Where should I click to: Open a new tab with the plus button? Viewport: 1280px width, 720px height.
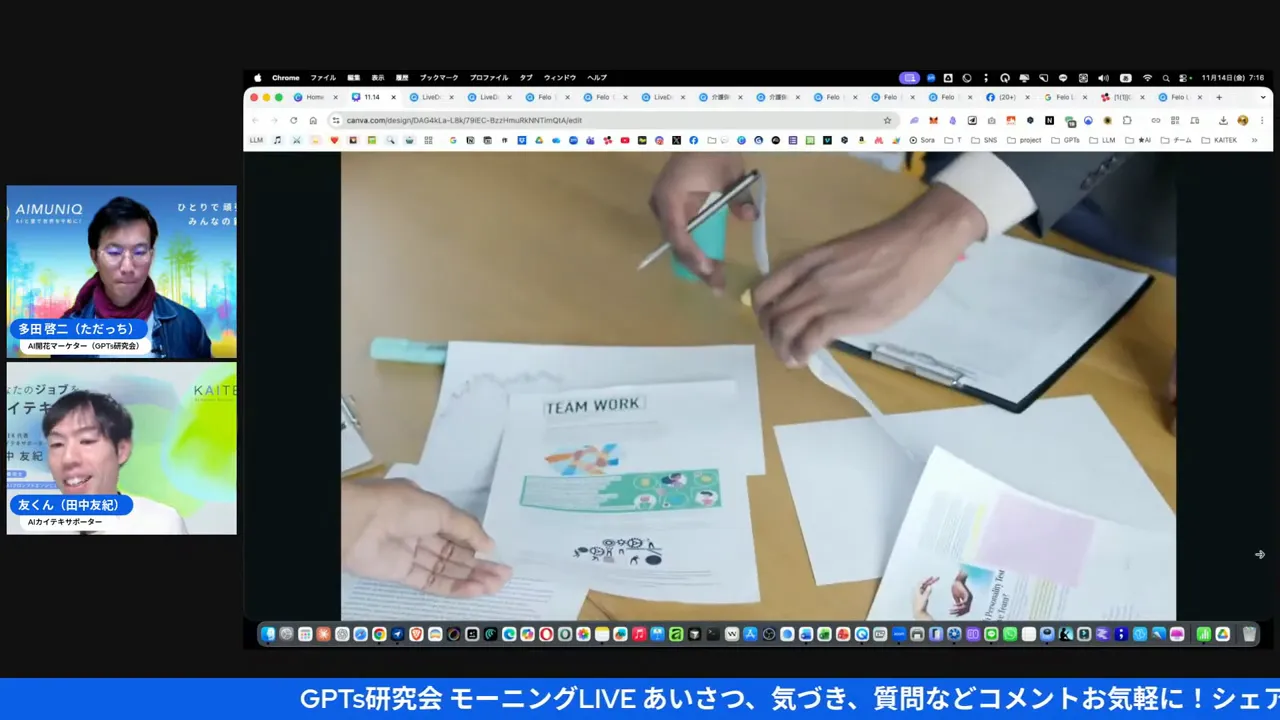[1219, 97]
